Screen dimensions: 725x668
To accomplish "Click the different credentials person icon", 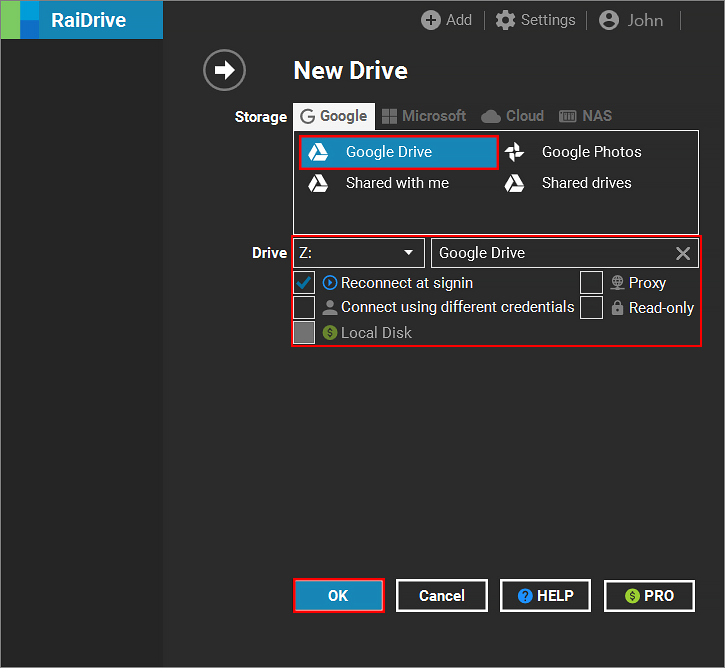I will click(330, 307).
